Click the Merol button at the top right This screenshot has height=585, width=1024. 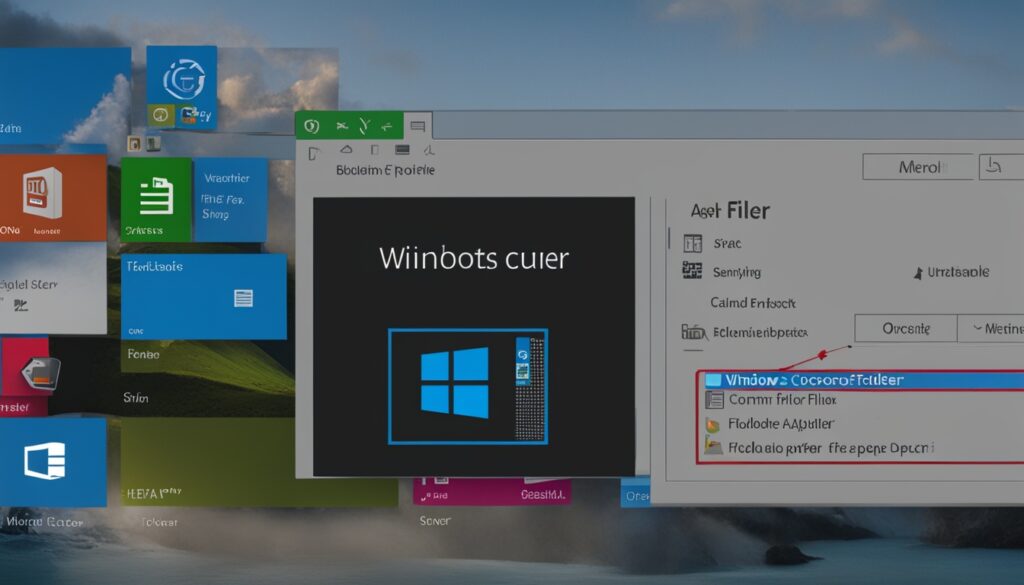(916, 166)
